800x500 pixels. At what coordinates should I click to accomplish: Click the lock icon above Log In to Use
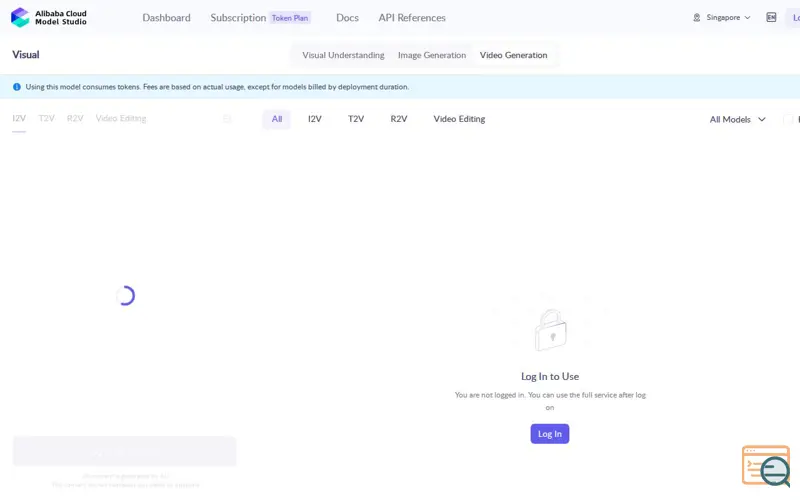point(550,330)
